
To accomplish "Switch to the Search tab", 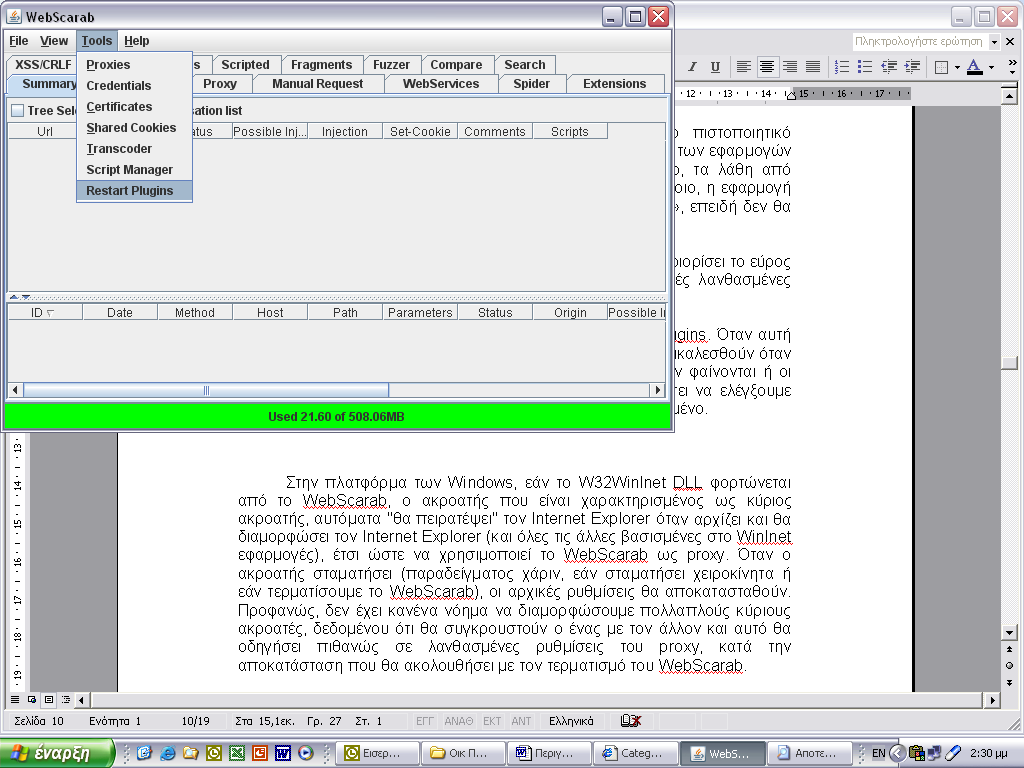I will click(x=524, y=65).
